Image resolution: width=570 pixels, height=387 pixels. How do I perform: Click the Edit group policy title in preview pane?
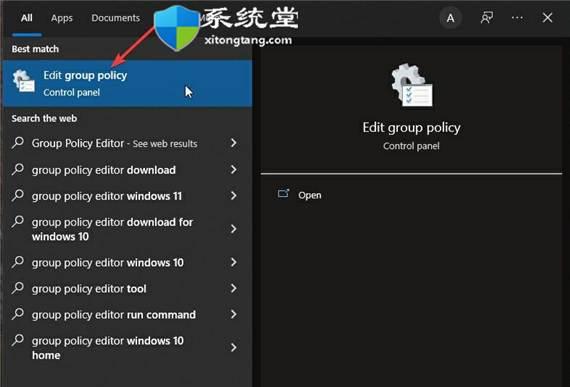412,128
